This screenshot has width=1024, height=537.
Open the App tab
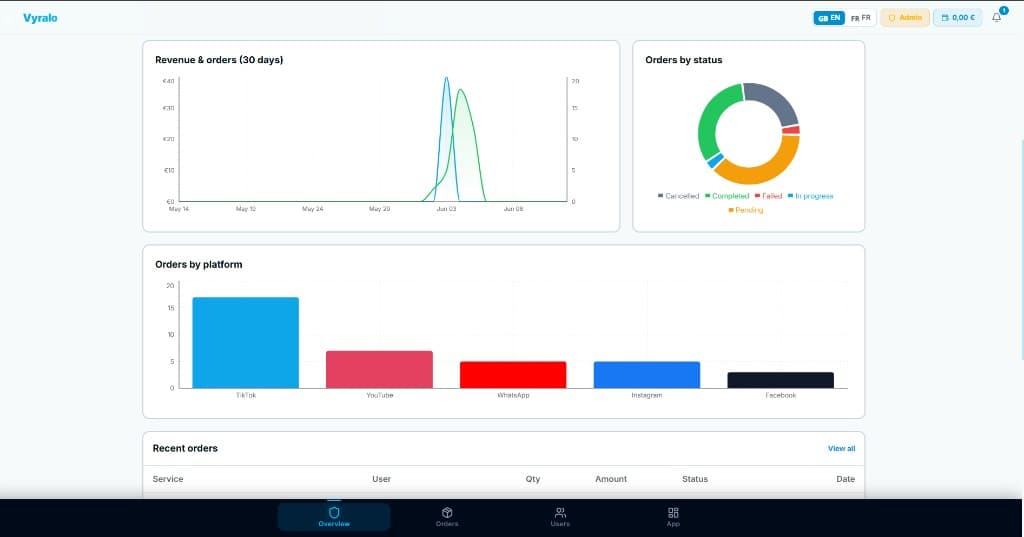(x=673, y=517)
